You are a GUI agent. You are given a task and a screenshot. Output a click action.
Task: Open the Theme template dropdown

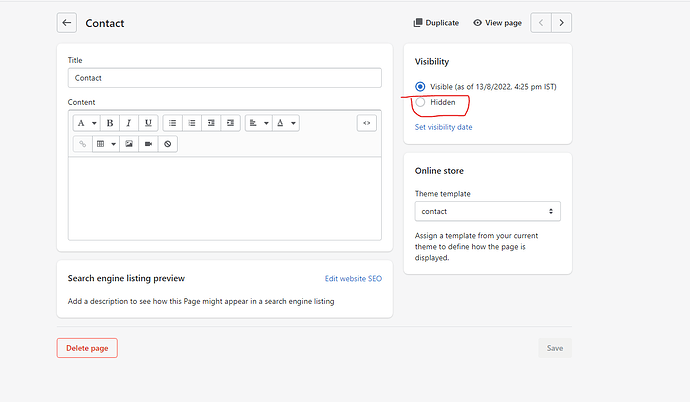[487, 211]
